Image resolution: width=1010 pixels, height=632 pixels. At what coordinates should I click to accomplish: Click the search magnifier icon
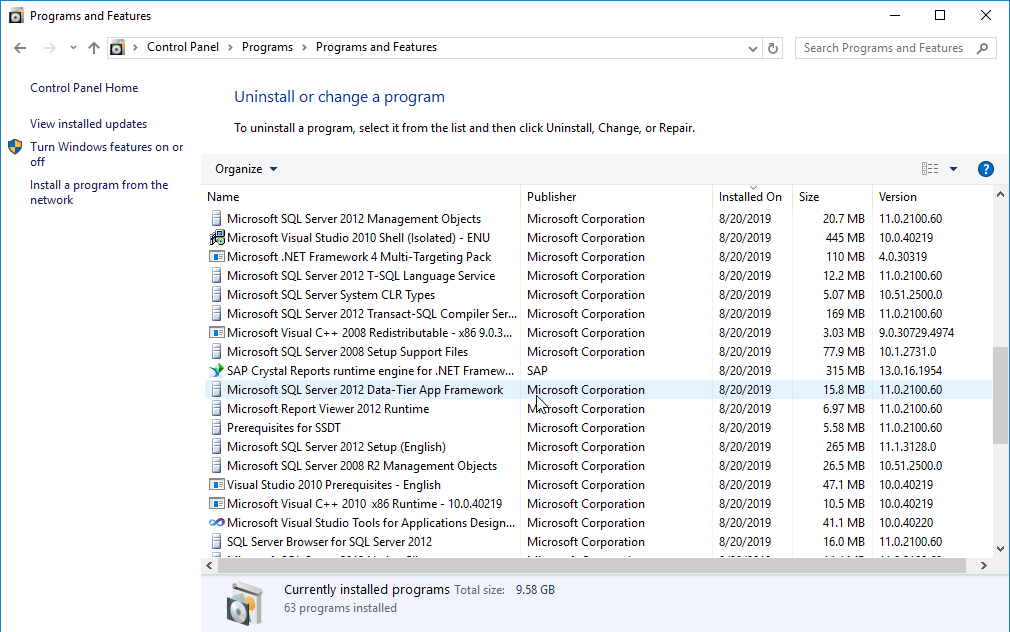[982, 48]
